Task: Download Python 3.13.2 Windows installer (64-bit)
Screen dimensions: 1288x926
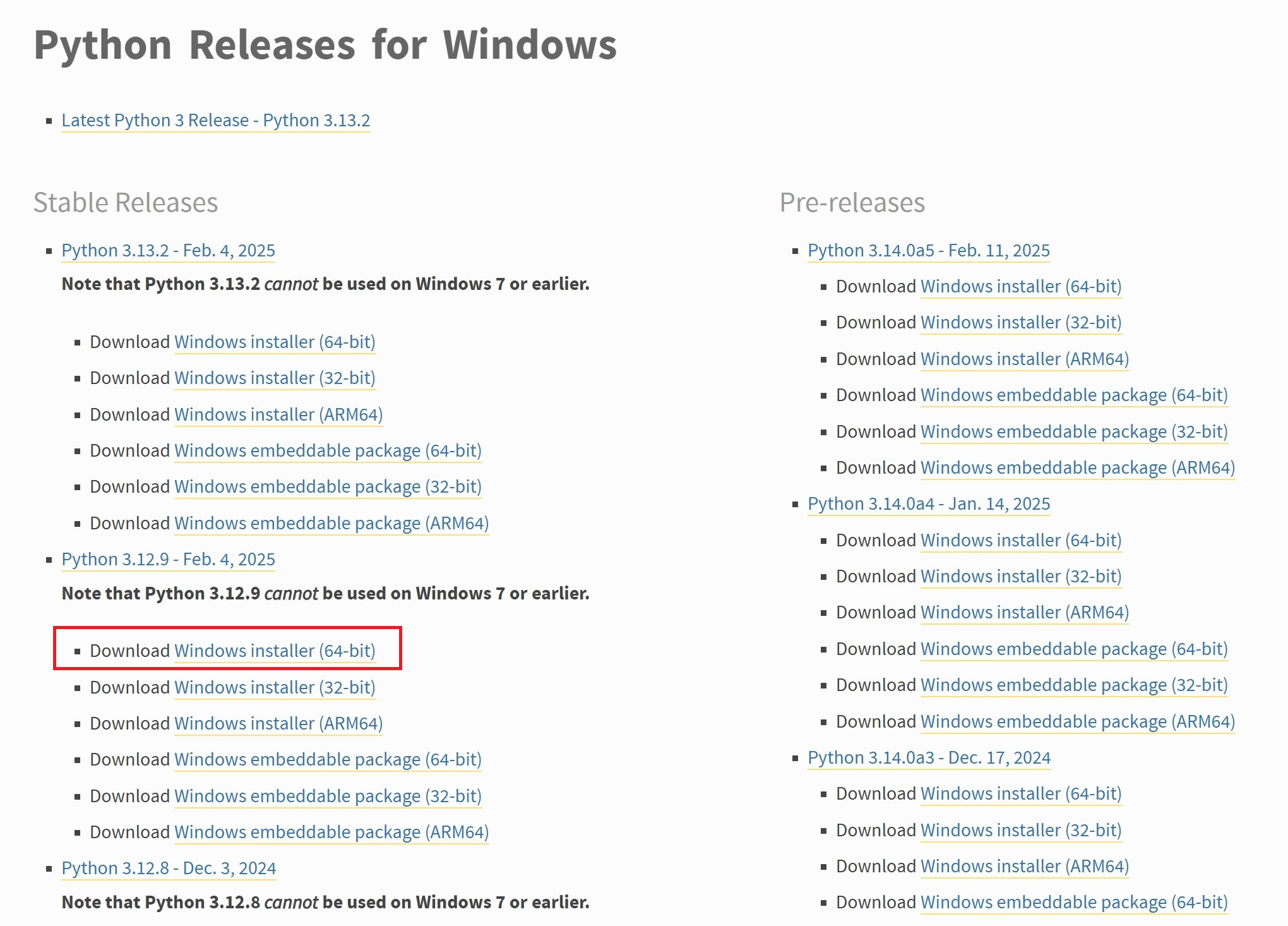Action: pos(275,342)
